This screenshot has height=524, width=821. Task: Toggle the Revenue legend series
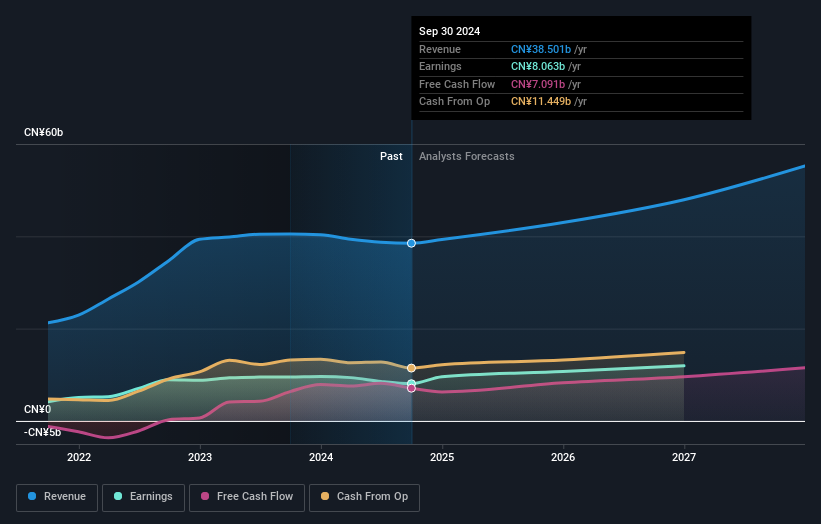click(x=57, y=497)
